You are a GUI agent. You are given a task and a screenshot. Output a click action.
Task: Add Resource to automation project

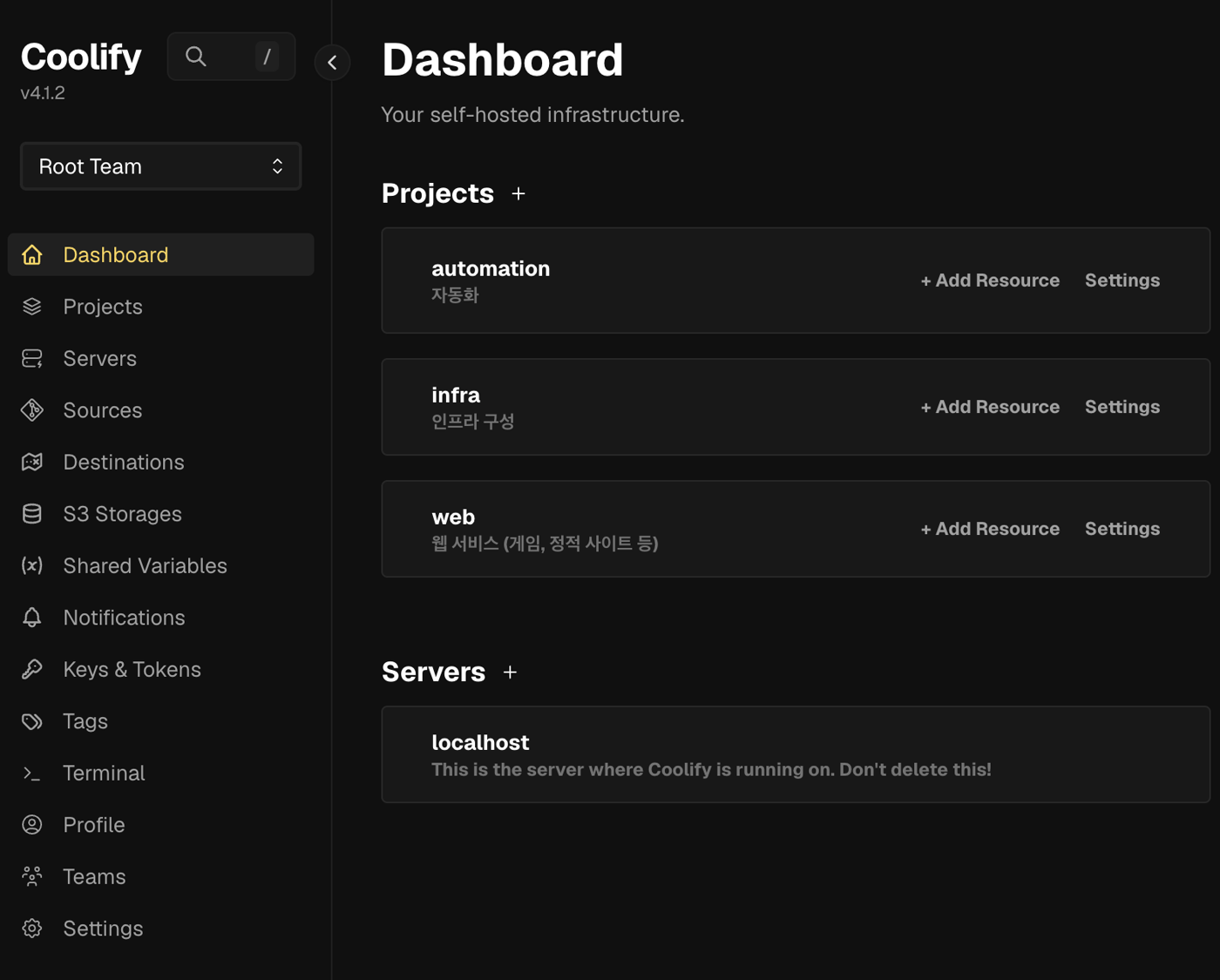(x=990, y=280)
